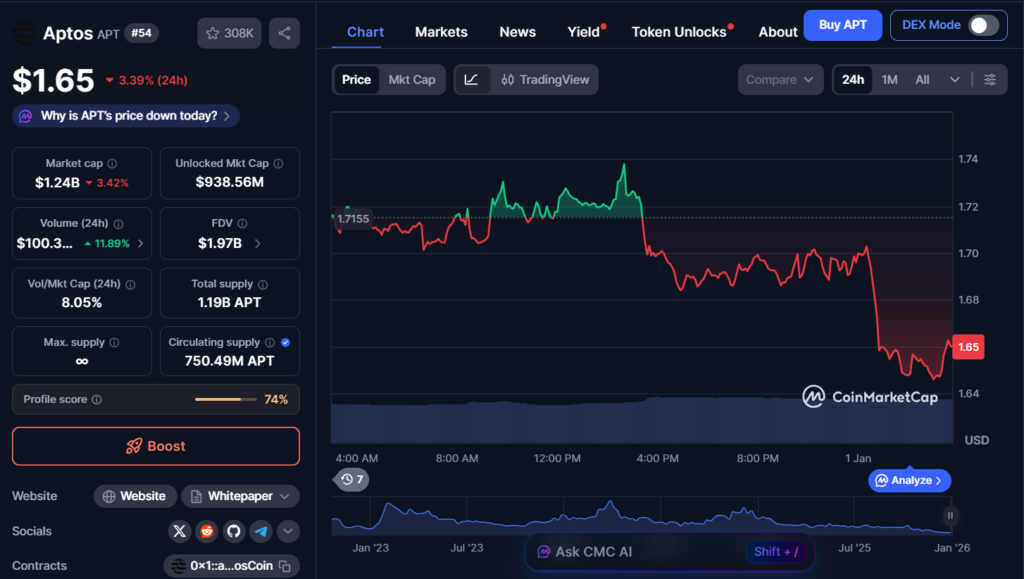The image size is (1024, 579).
Task: Click the orange Boost button
Action: pyautogui.click(x=156, y=446)
